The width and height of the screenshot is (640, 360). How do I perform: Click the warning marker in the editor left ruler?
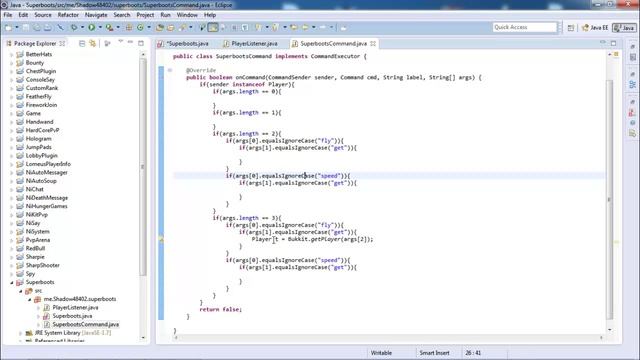[x=161, y=240]
